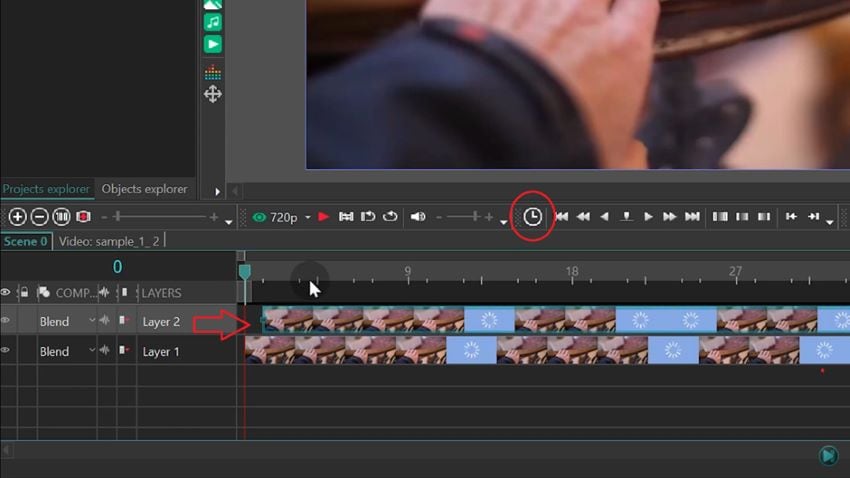This screenshot has width=850, height=478.
Task: Click the red play preview button
Action: click(324, 217)
